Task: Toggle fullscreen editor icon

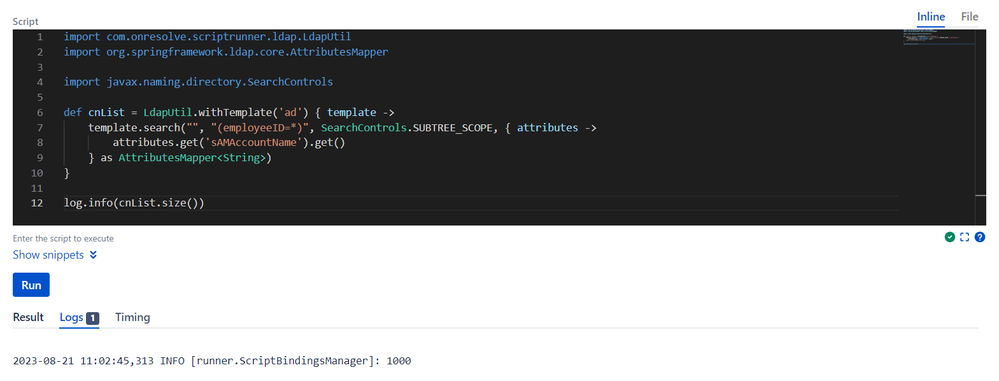Action: coord(965,237)
